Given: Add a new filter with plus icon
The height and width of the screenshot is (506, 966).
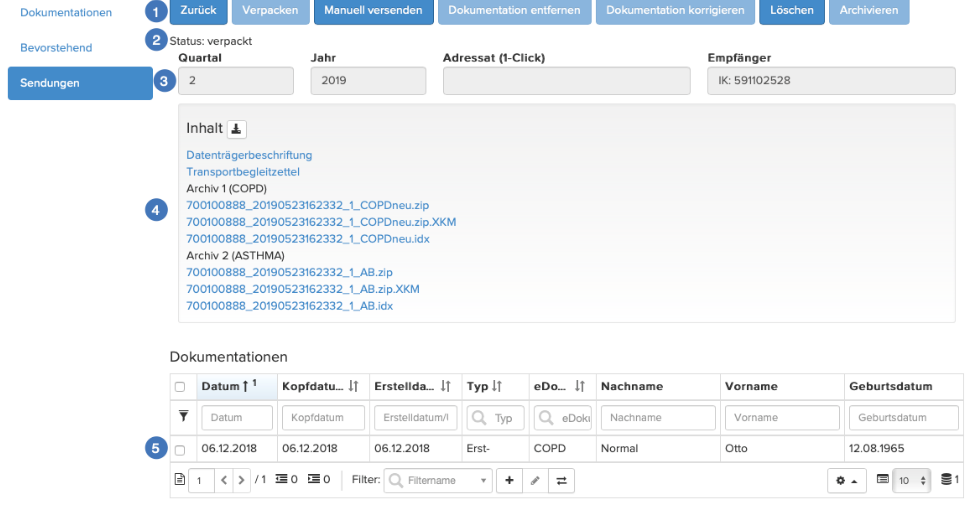Looking at the screenshot, I should 509,481.
